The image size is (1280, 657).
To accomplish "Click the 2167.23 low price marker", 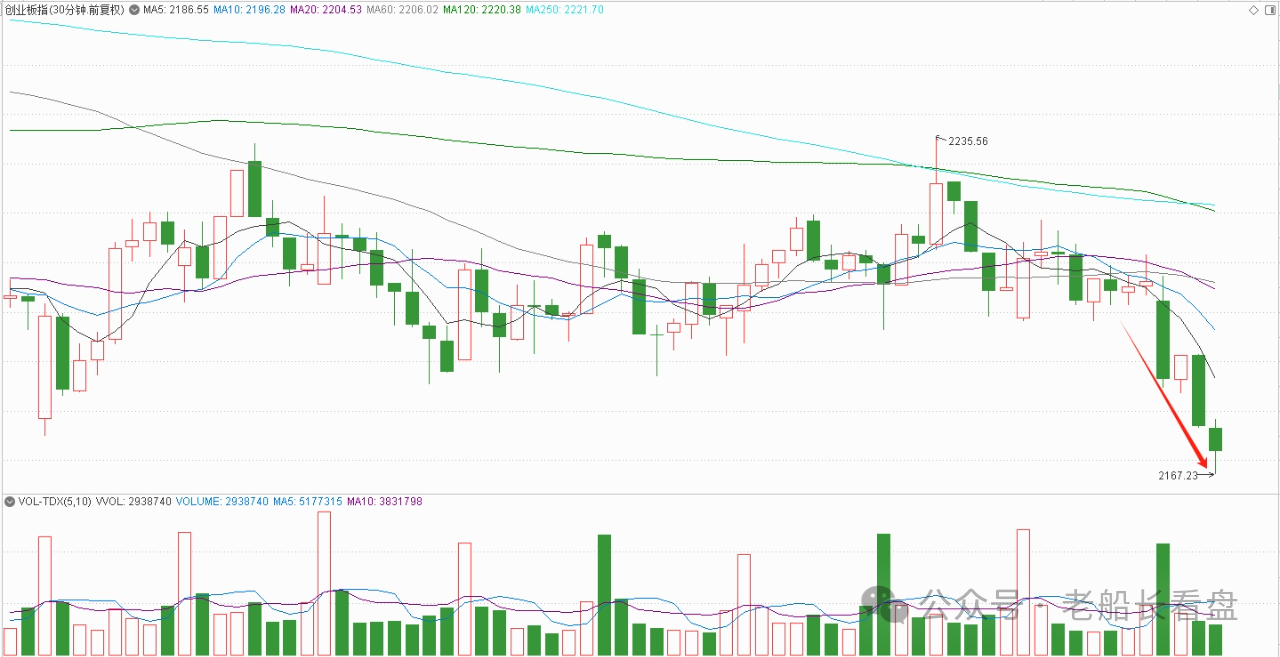I will click(1177, 476).
